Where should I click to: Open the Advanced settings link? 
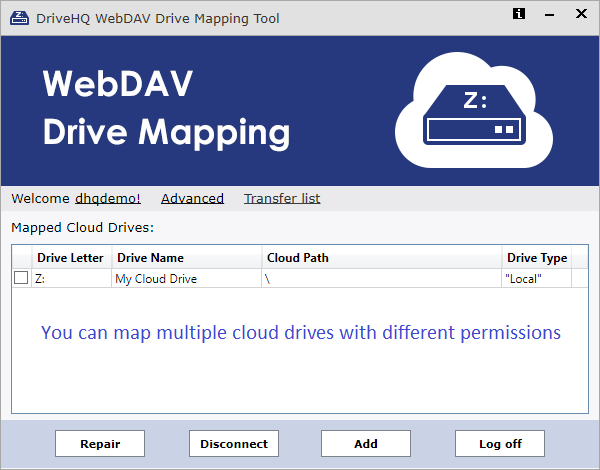pyautogui.click(x=192, y=198)
